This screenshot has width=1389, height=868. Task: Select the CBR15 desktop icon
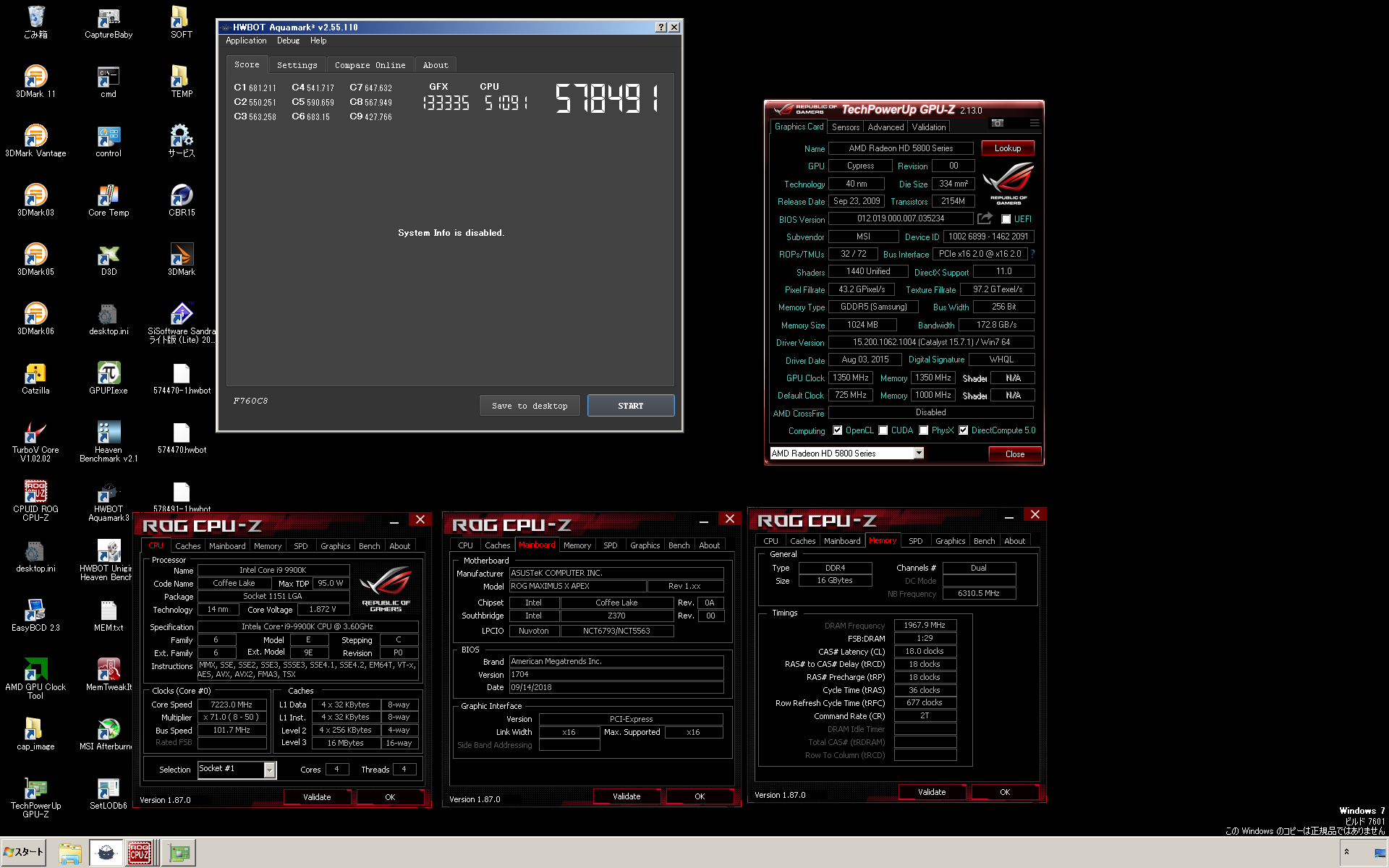point(182,200)
